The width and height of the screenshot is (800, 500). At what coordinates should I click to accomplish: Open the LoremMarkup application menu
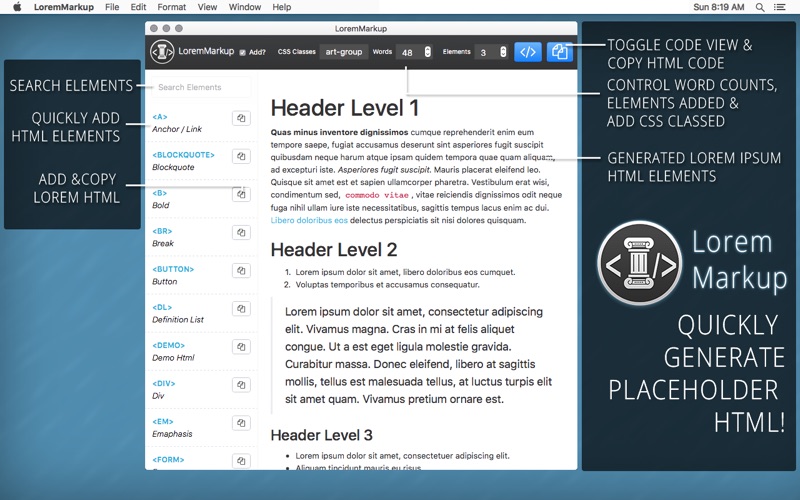pyautogui.click(x=64, y=7)
